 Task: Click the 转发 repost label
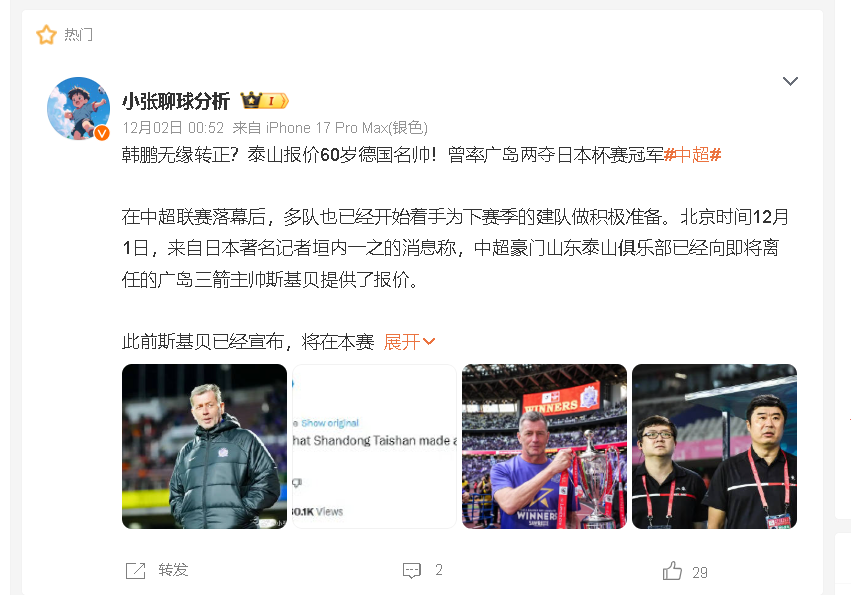coord(173,570)
